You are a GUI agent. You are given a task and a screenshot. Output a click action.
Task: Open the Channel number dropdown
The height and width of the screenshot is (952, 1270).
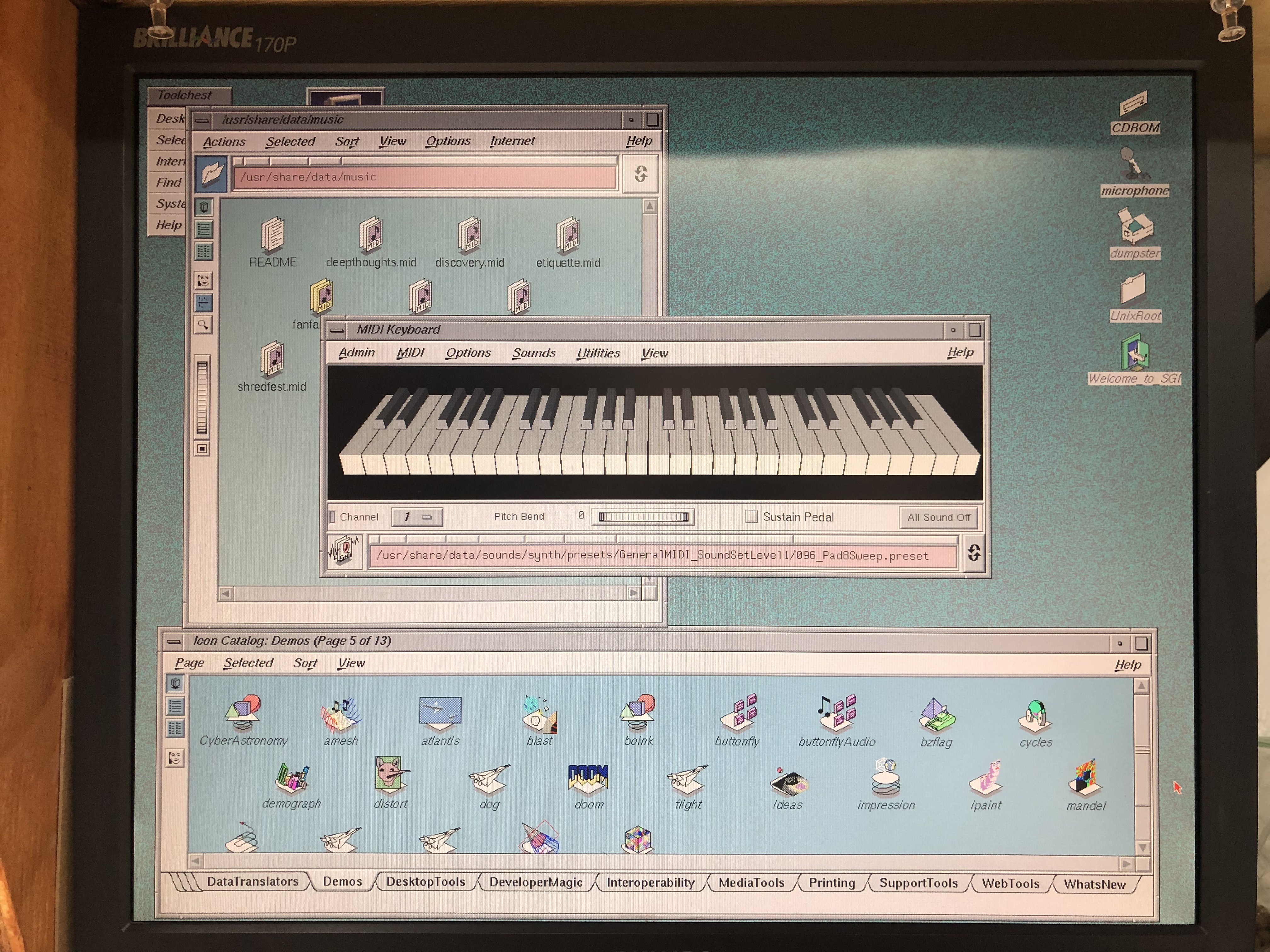[417, 517]
